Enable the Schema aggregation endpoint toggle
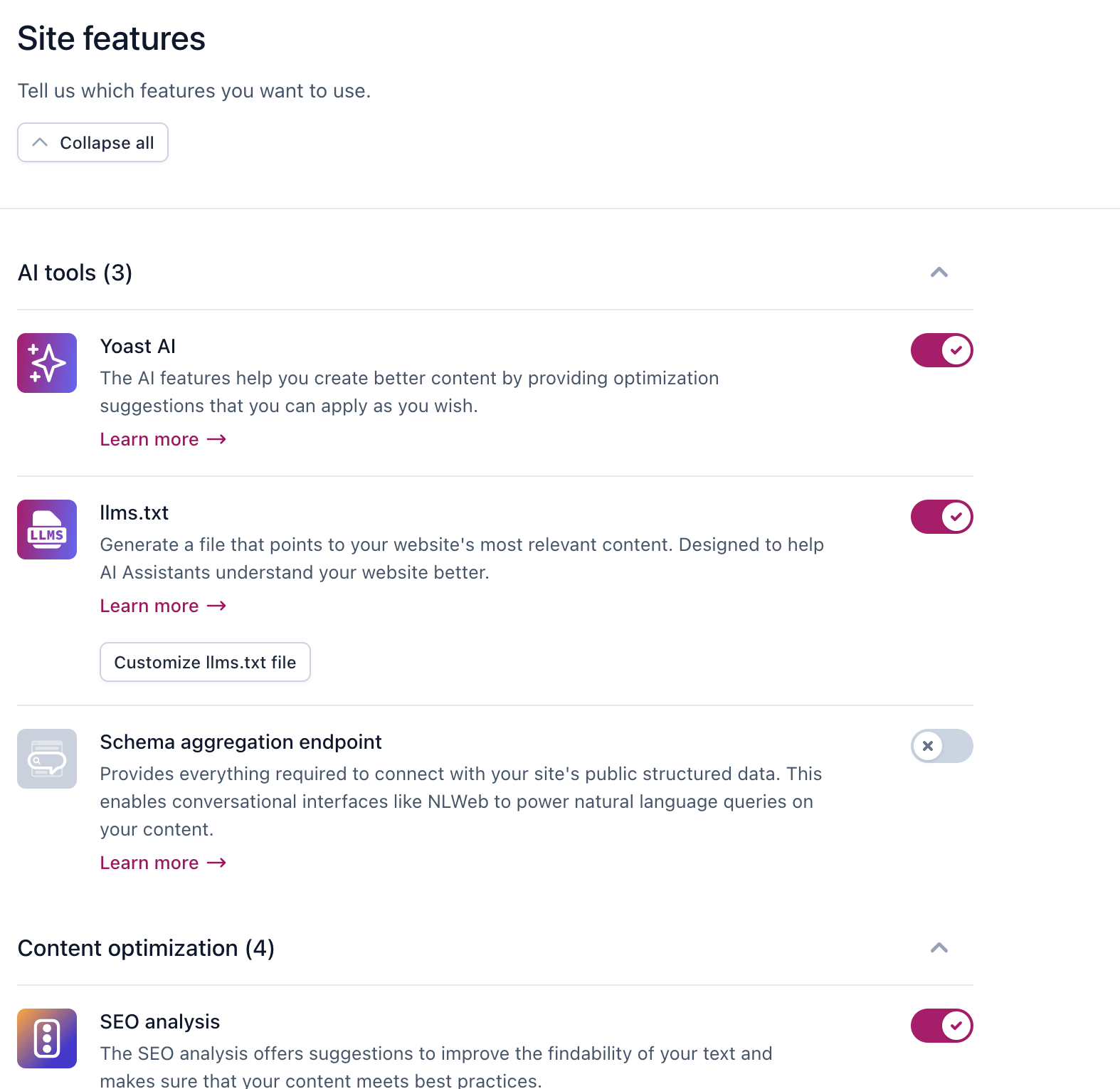The width and height of the screenshot is (1120, 1089). click(941, 746)
